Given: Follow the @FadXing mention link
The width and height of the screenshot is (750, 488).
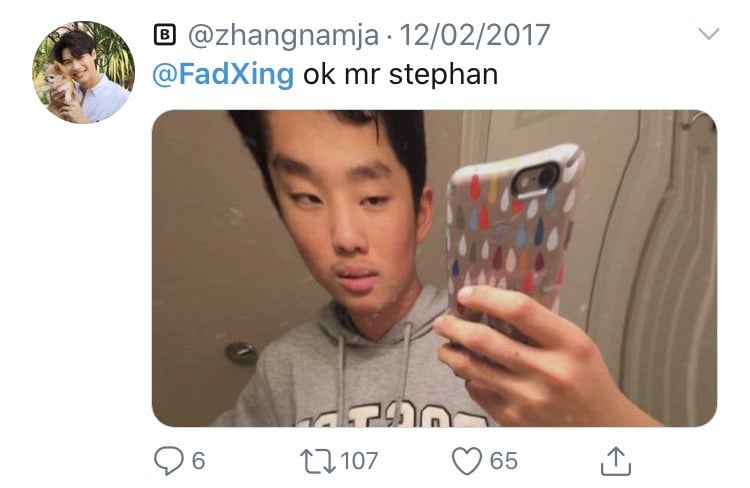Looking at the screenshot, I should [x=223, y=75].
